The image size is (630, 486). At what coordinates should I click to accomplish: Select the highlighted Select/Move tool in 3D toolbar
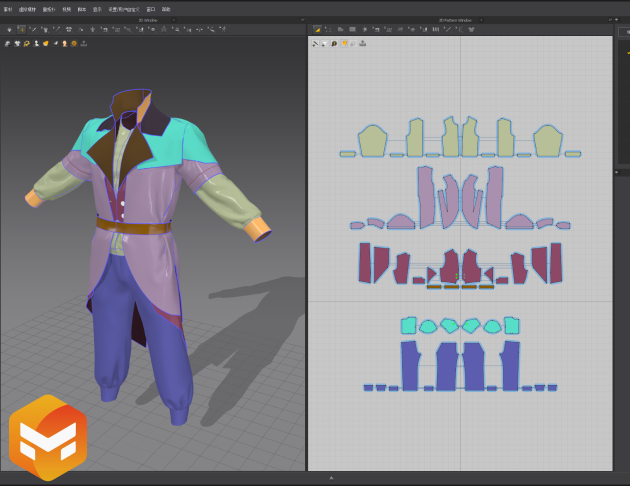[20, 30]
